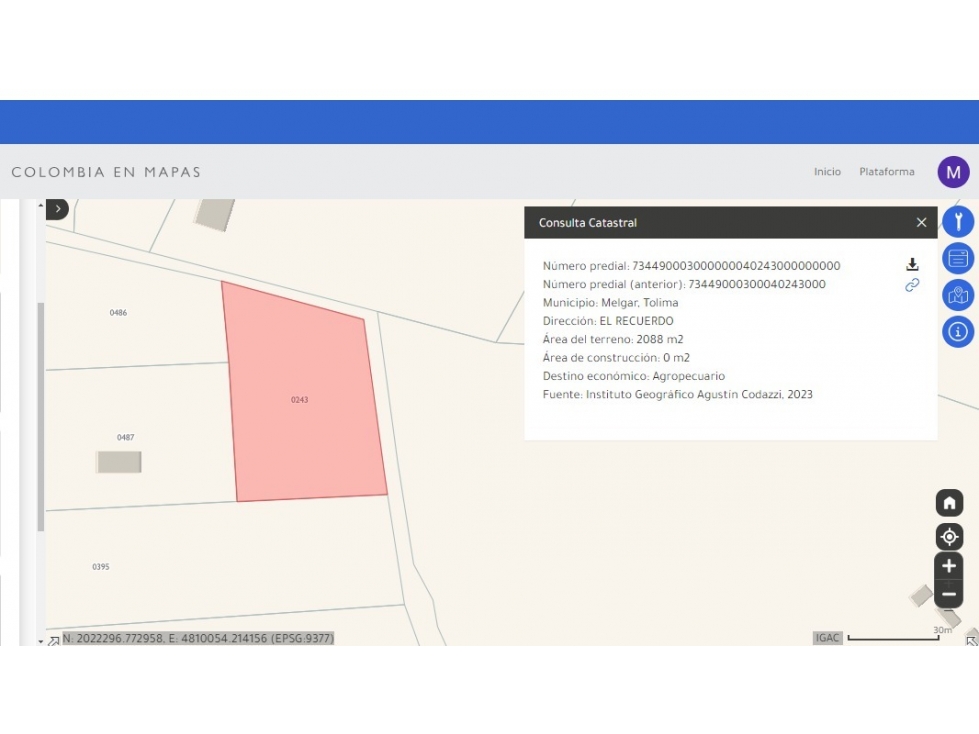Click Destino económico: Agropecuario text

pos(634,376)
